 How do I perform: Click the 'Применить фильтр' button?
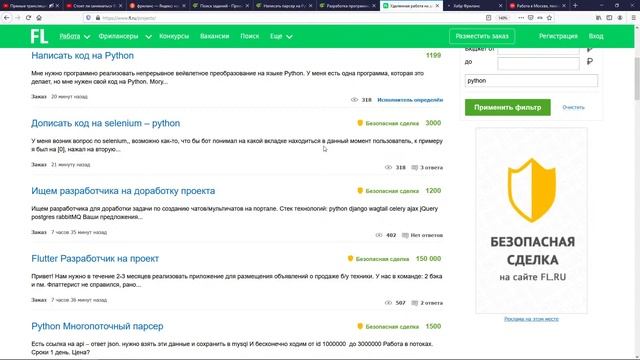point(508,107)
